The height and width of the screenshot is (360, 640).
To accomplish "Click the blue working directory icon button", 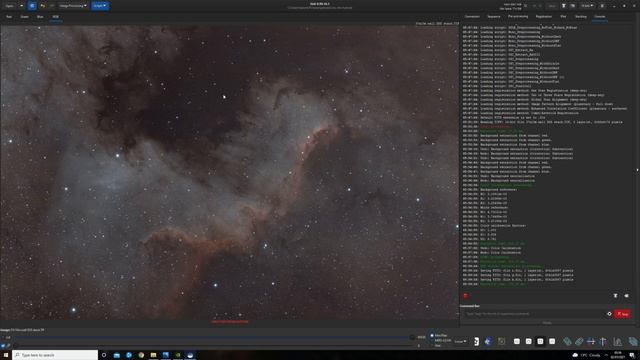I will coord(32,6).
